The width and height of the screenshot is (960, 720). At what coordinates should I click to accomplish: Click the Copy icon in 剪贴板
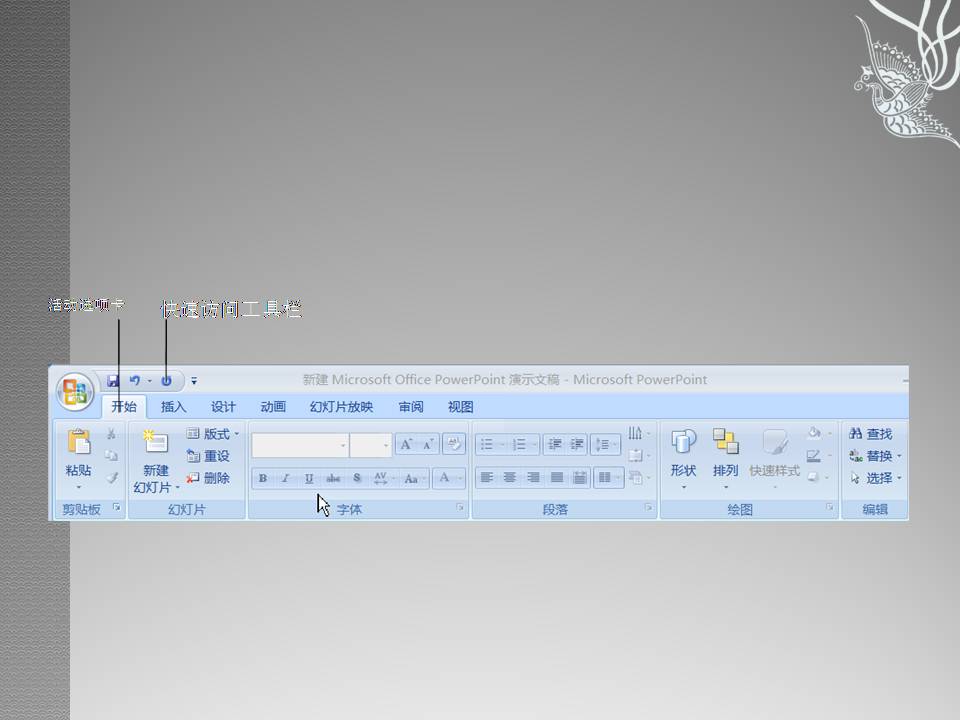[111, 456]
